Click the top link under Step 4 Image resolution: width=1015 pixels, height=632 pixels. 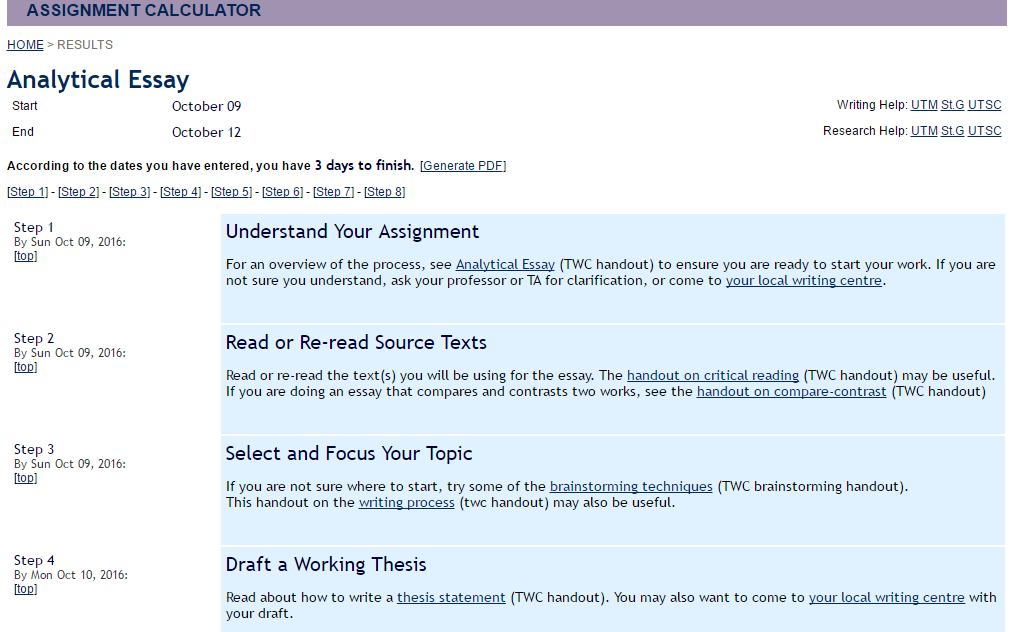pos(25,589)
